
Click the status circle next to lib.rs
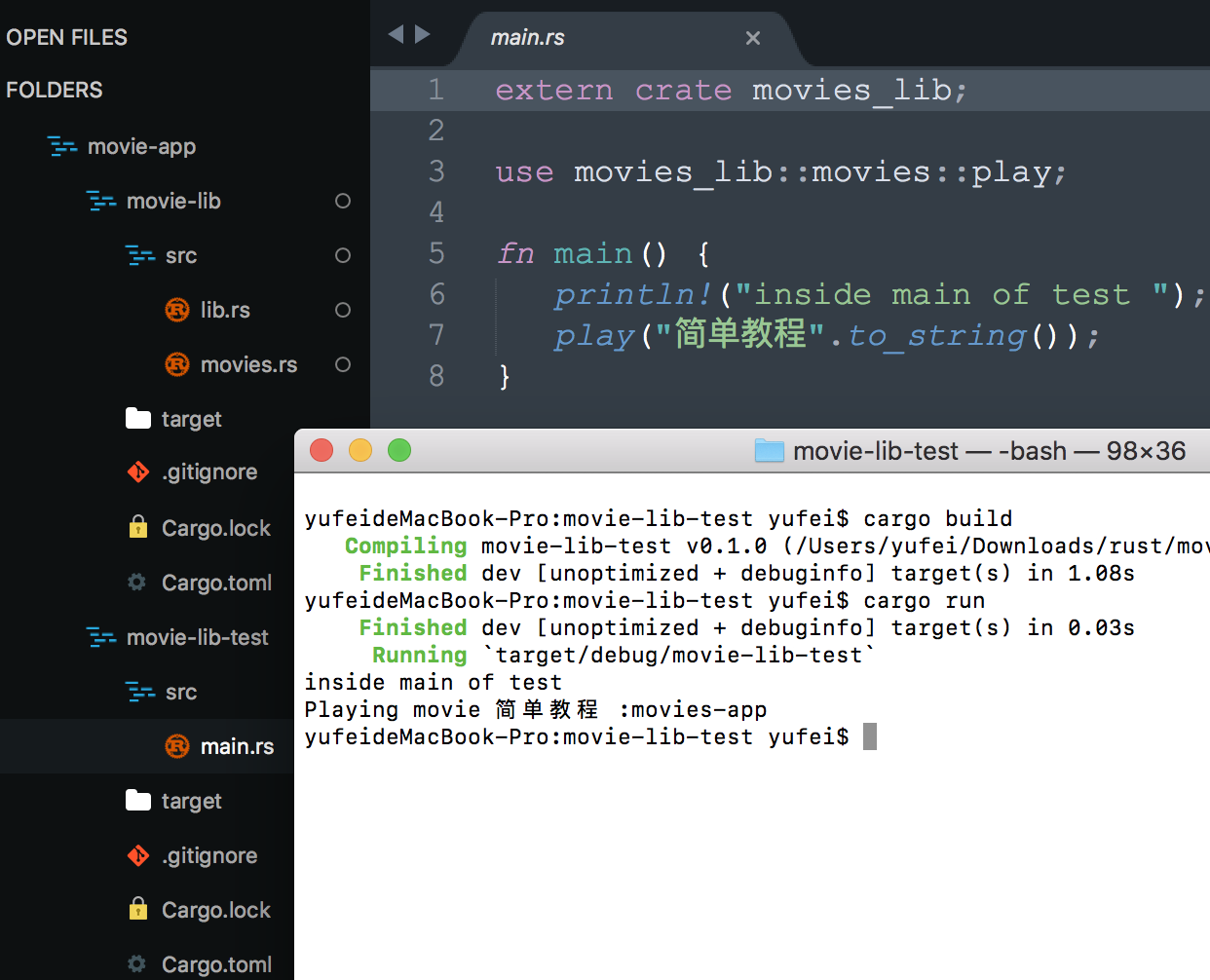coord(343,310)
